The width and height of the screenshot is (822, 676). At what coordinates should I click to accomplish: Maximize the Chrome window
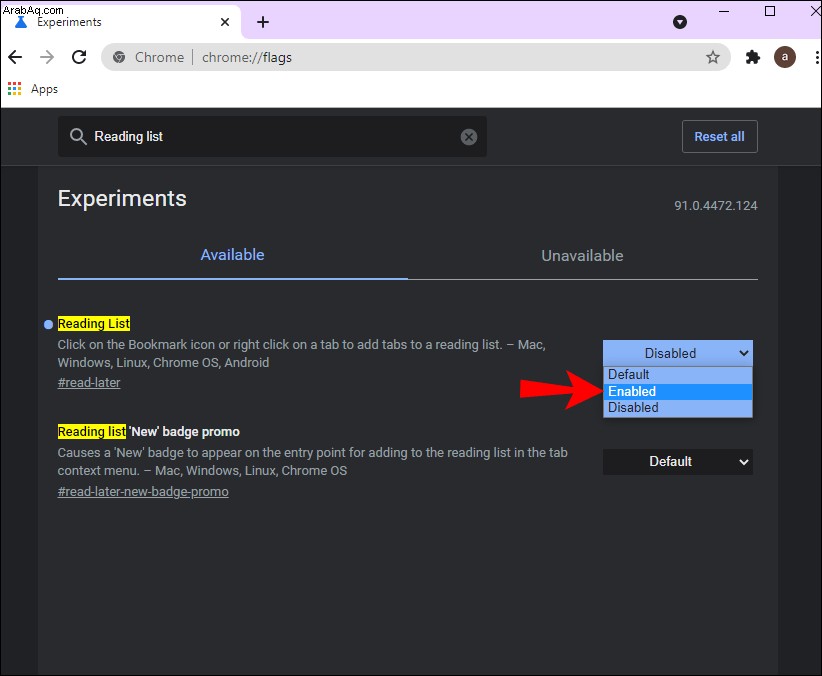[770, 11]
